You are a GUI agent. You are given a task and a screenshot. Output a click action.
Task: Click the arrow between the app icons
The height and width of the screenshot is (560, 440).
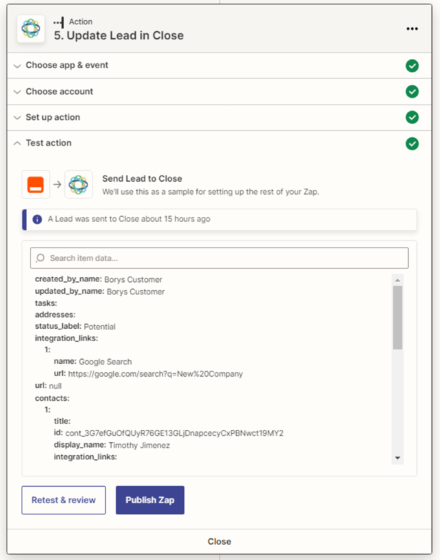click(x=57, y=185)
